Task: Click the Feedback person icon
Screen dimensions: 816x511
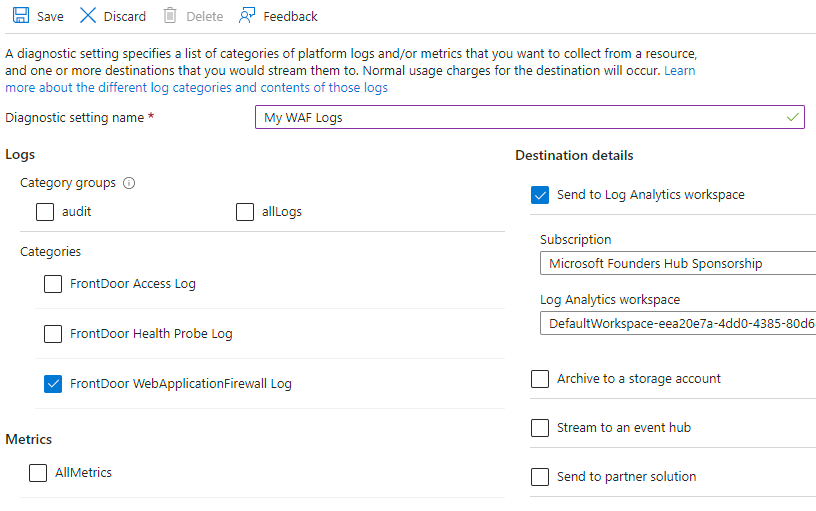Action: [x=247, y=16]
